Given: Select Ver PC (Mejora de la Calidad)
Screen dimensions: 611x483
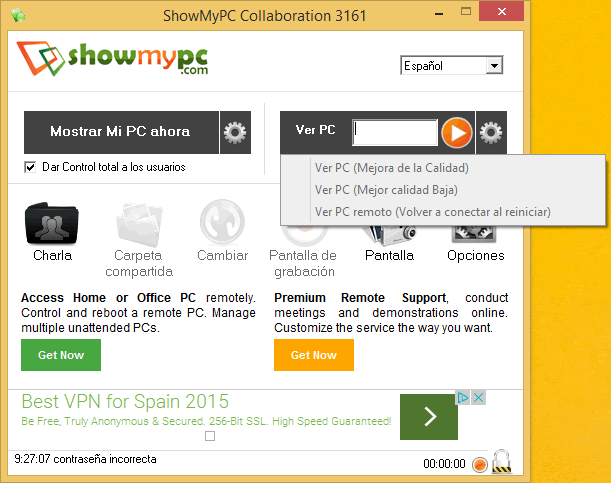Looking at the screenshot, I should [391, 168].
